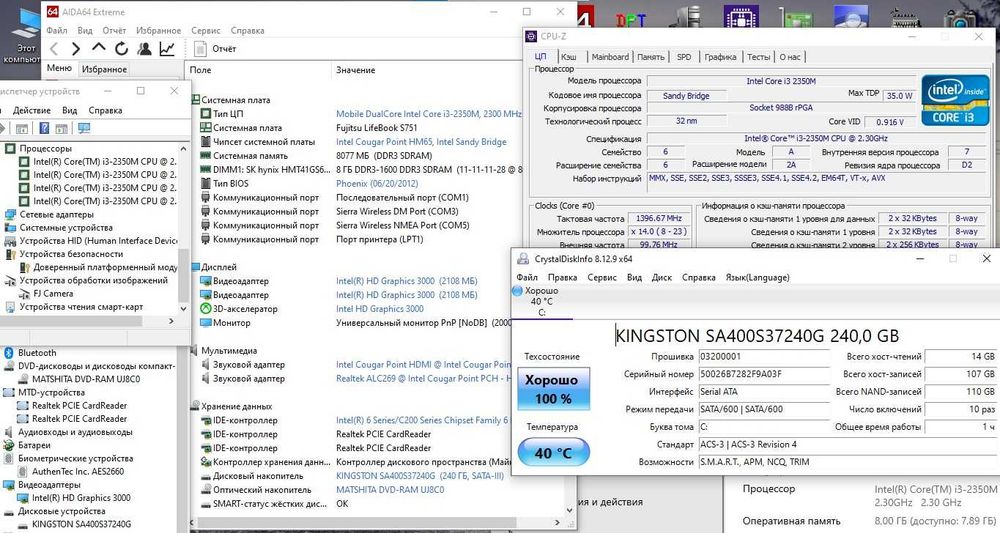The image size is (1000, 533).
Task: Click the AIDA64 graph chart toolbar icon
Action: [167, 48]
